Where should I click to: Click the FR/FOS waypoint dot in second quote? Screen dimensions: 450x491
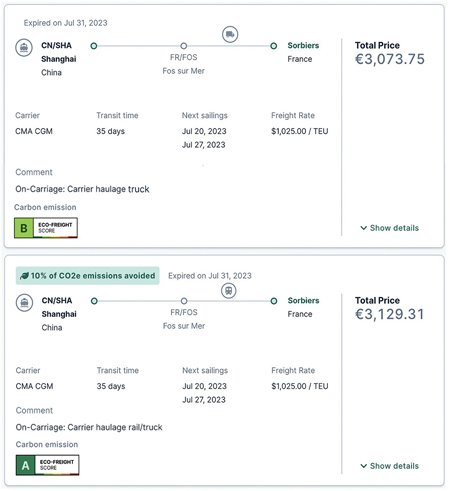click(x=184, y=301)
